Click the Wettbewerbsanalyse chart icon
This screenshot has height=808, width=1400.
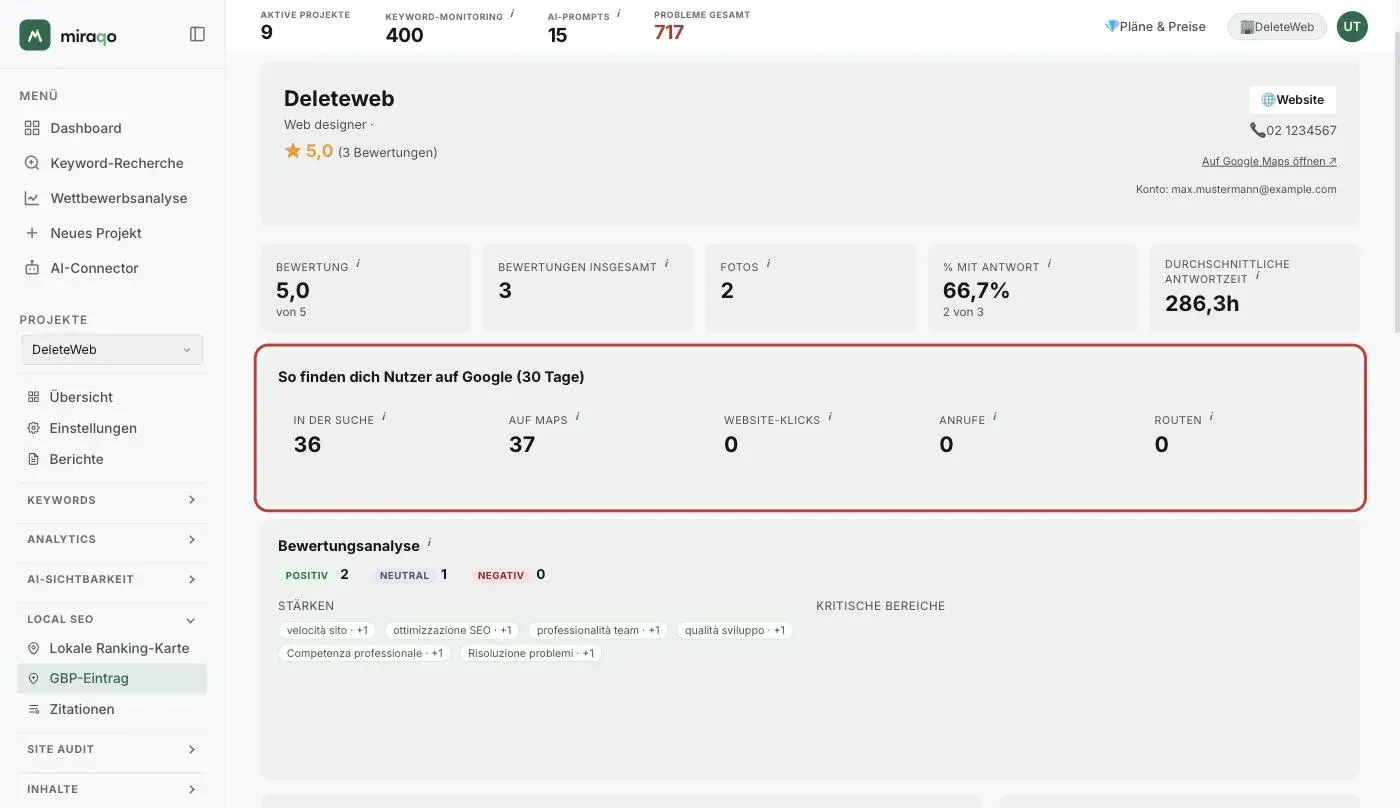tap(32, 198)
